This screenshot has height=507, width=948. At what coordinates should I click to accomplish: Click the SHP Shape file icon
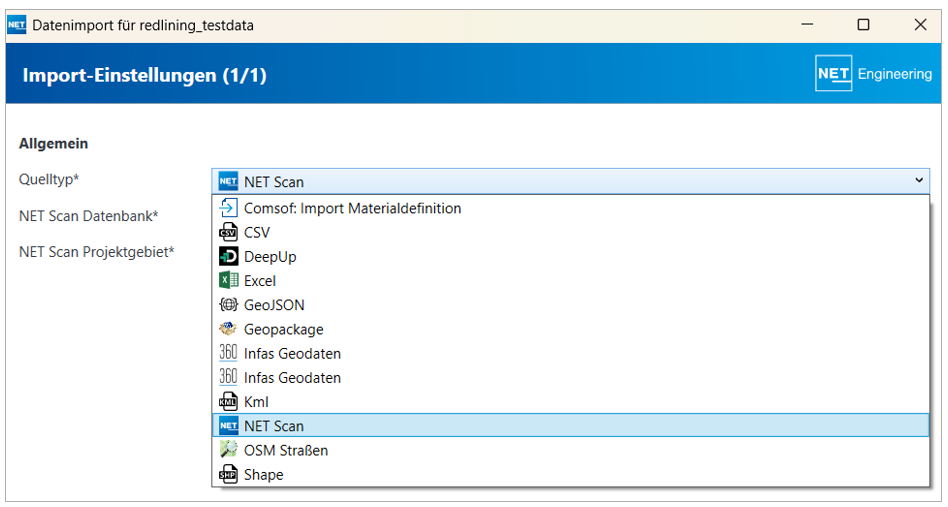click(x=228, y=474)
